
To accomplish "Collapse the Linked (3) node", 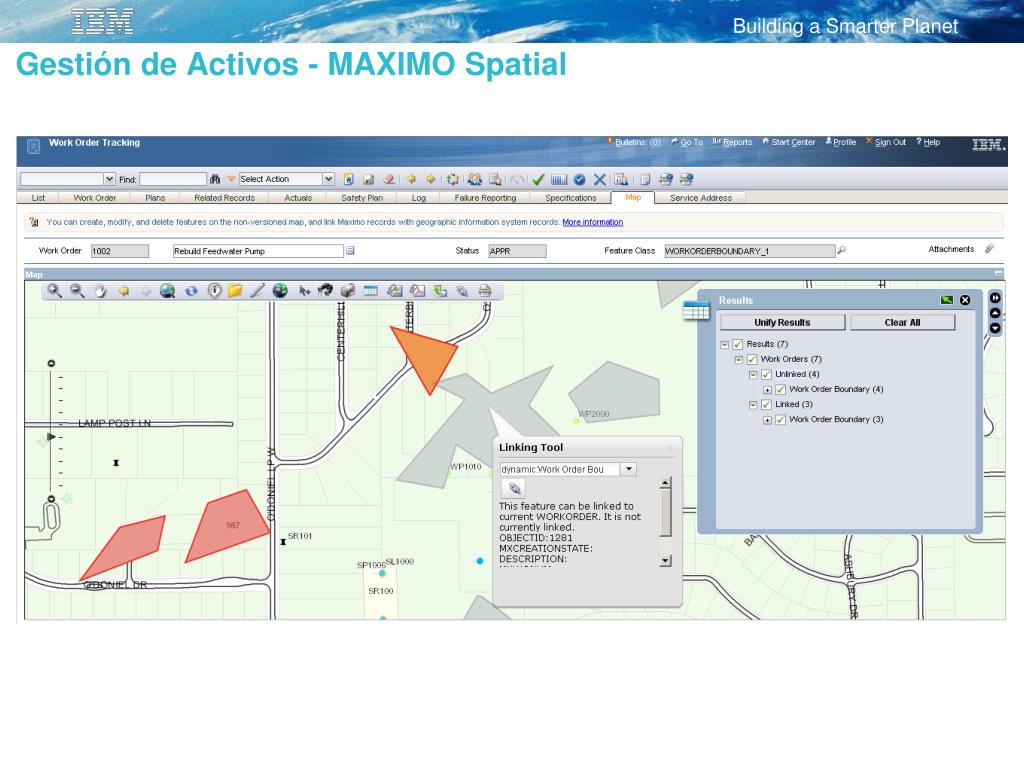I will tap(753, 405).
